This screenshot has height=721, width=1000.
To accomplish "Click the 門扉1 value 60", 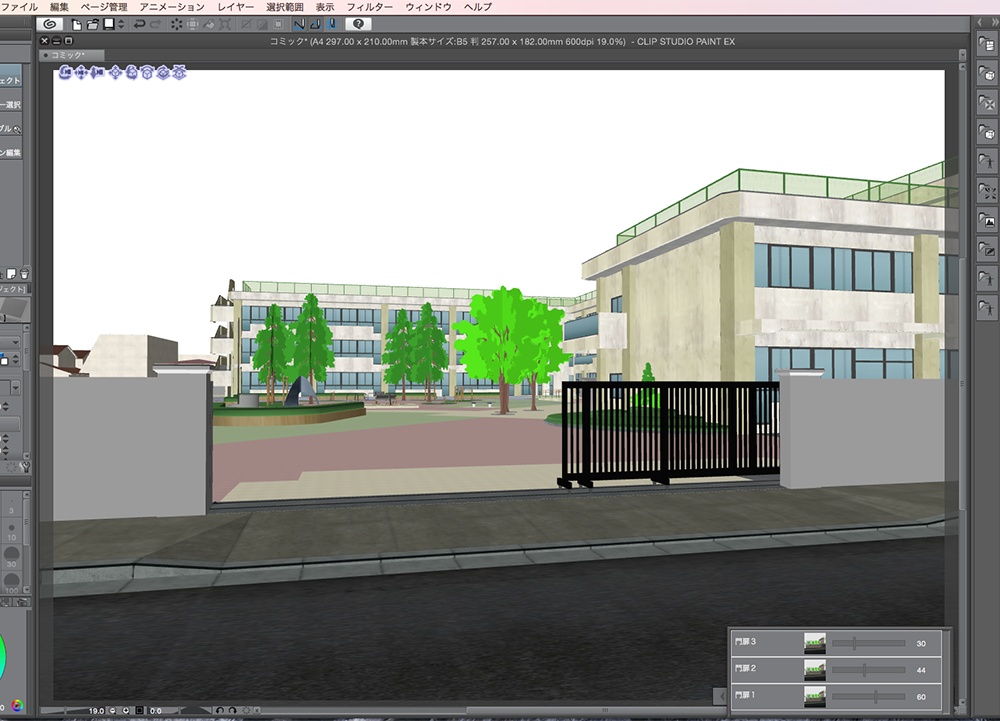I will point(921,697).
